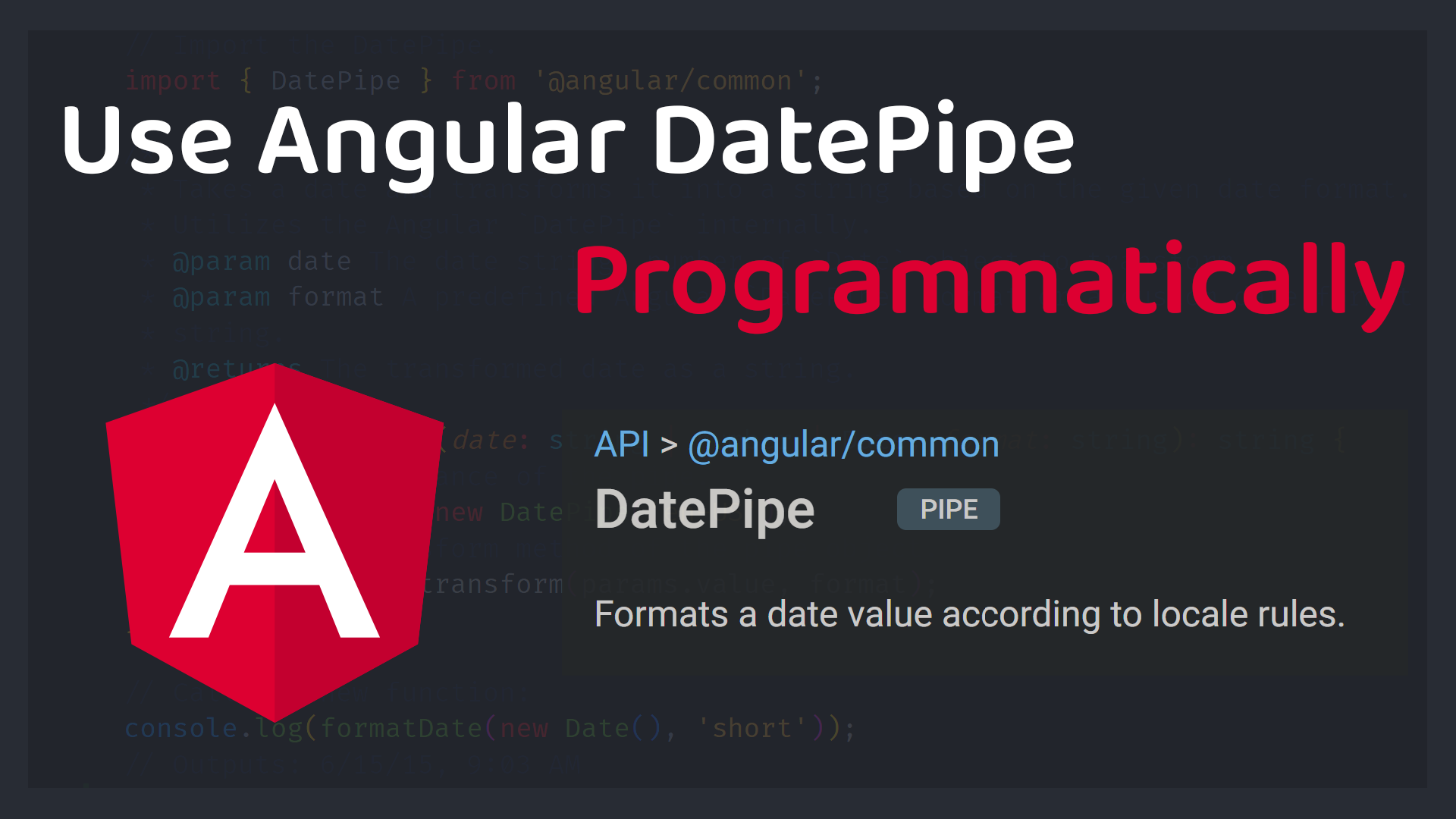Select the DatePipe heading
Screen dimensions: 1456x819
[x=704, y=509]
